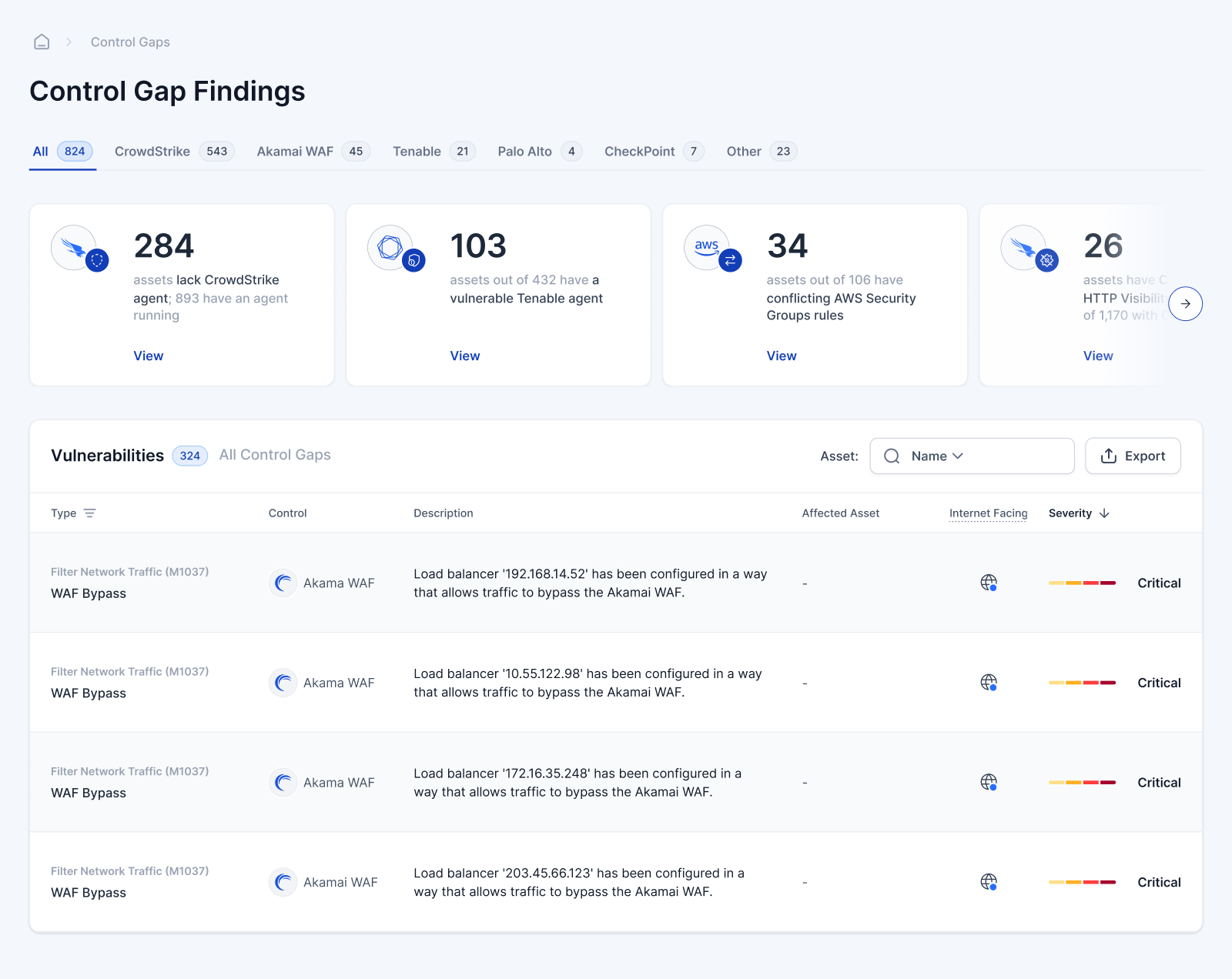View the 26 assets card details
Image resolution: width=1232 pixels, height=979 pixels.
pos(1098,356)
